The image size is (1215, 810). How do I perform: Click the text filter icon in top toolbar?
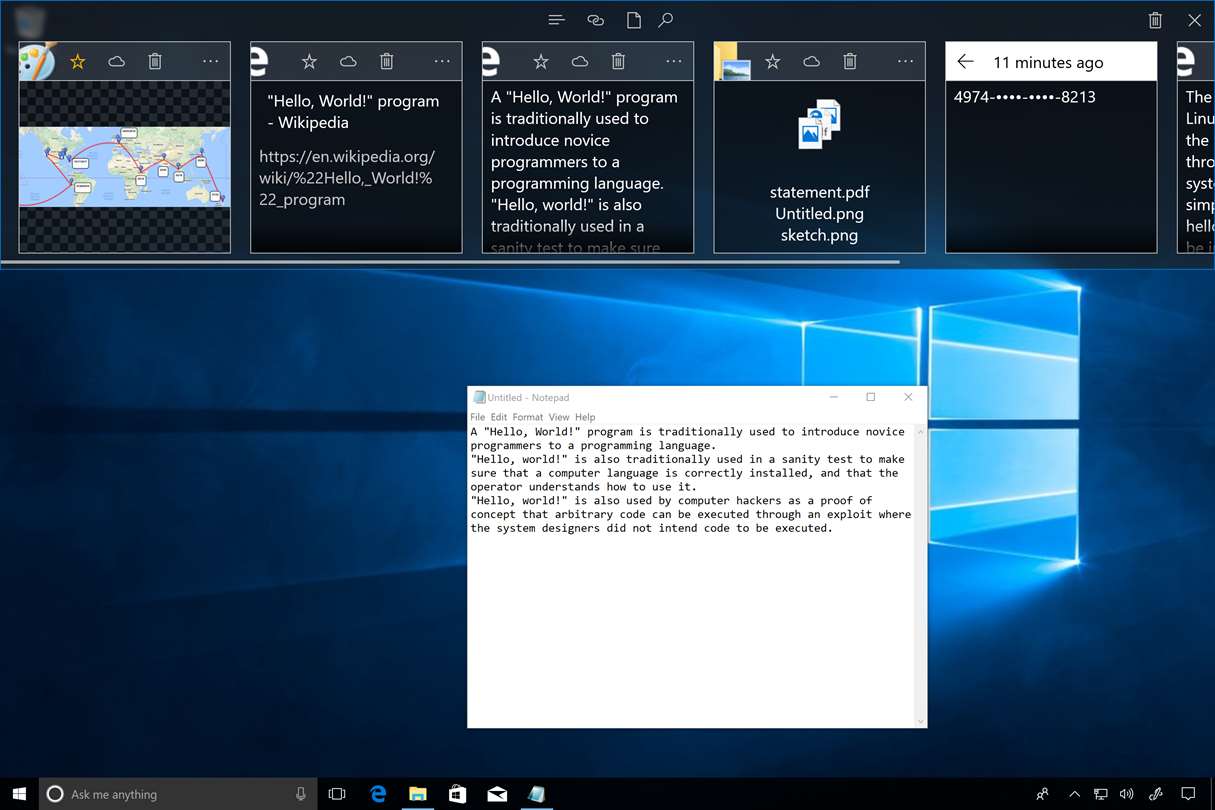click(x=557, y=20)
